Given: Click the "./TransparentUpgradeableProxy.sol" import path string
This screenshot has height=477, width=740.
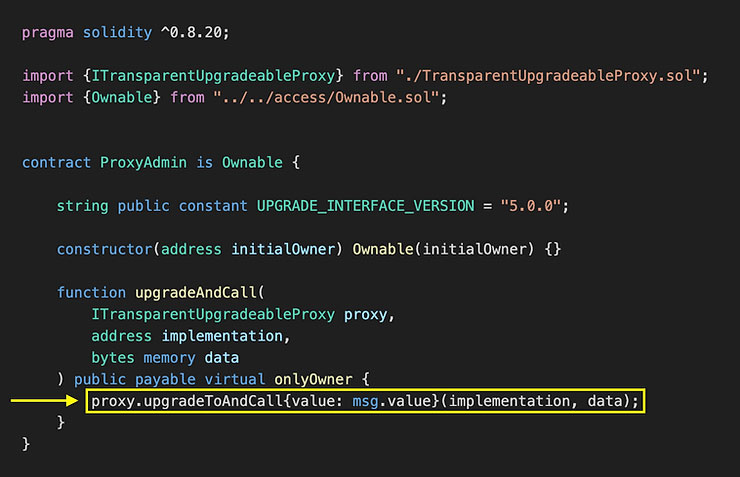Looking at the screenshot, I should 547,75.
